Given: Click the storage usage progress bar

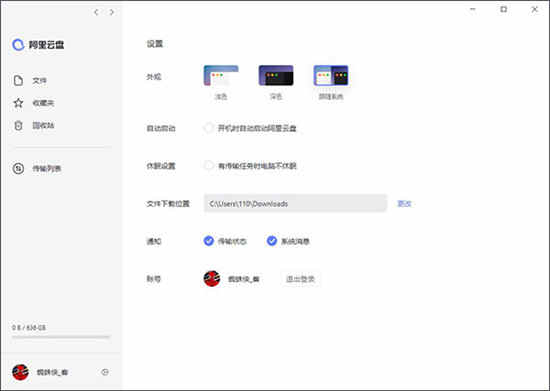Looking at the screenshot, I should [61, 337].
